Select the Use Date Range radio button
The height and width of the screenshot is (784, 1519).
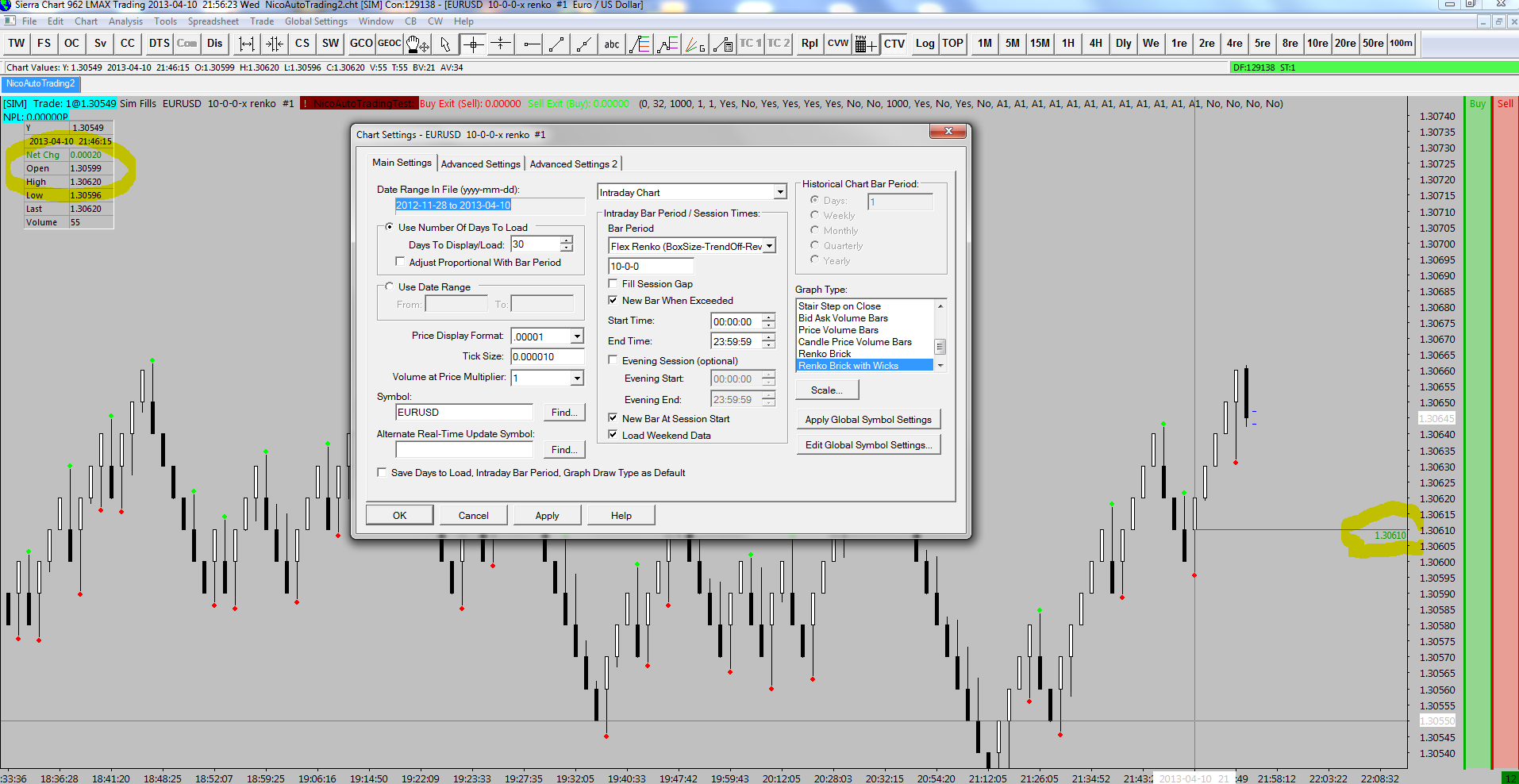click(389, 286)
